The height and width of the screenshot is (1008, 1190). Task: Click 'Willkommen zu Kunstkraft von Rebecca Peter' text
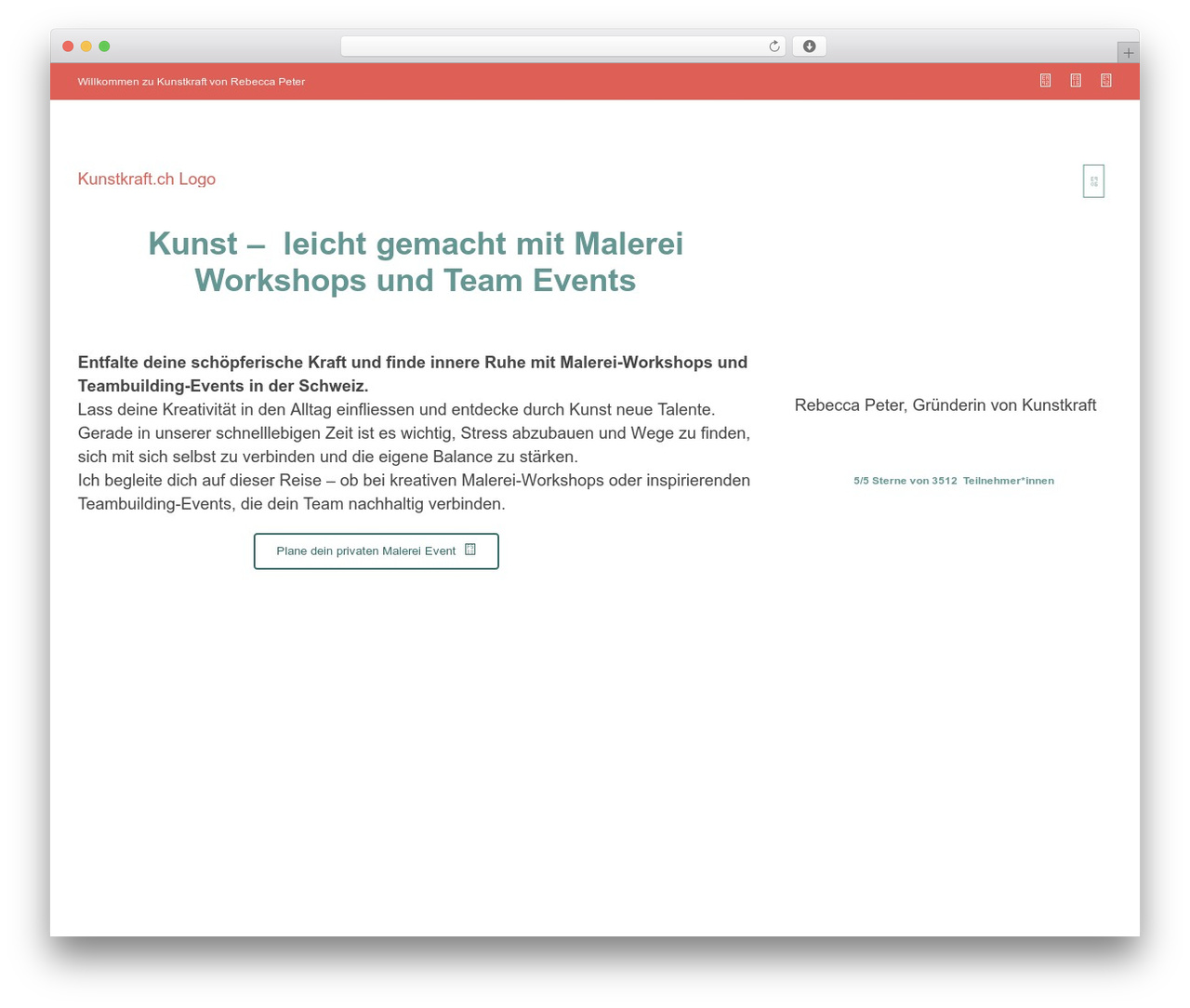pyautogui.click(x=192, y=82)
